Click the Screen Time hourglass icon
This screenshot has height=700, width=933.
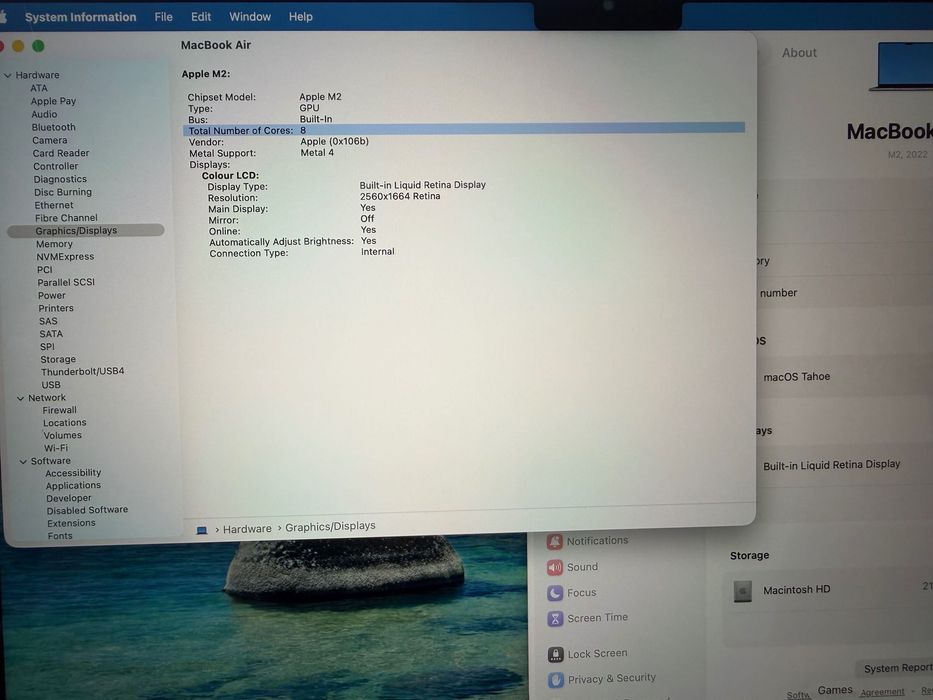point(555,618)
